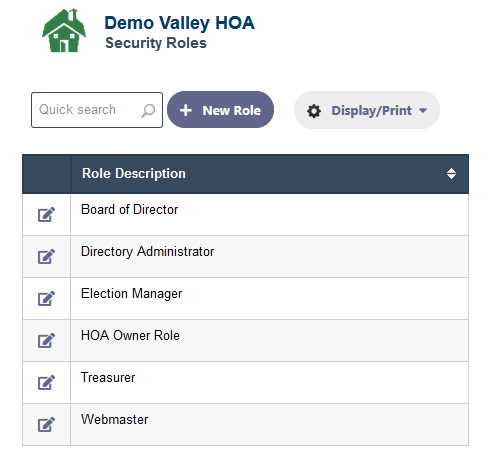The height and width of the screenshot is (472, 490).
Task: Click the magnifier search icon
Action: 148,110
